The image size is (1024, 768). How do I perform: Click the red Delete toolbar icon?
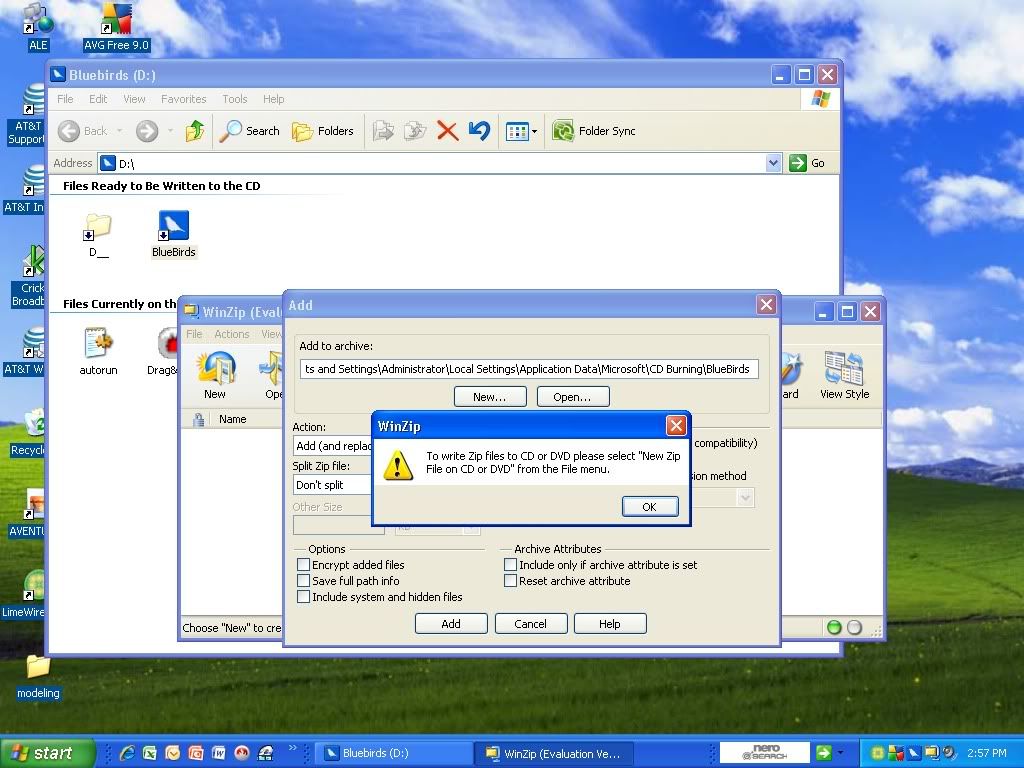447,131
